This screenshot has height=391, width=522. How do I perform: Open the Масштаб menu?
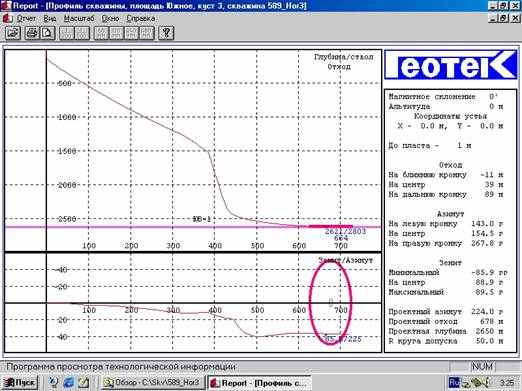[79, 18]
